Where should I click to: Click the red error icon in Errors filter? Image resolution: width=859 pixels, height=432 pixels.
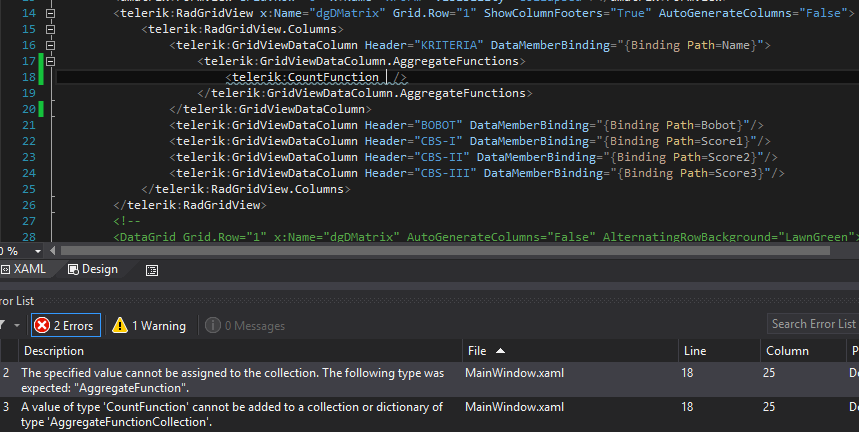(x=42, y=325)
